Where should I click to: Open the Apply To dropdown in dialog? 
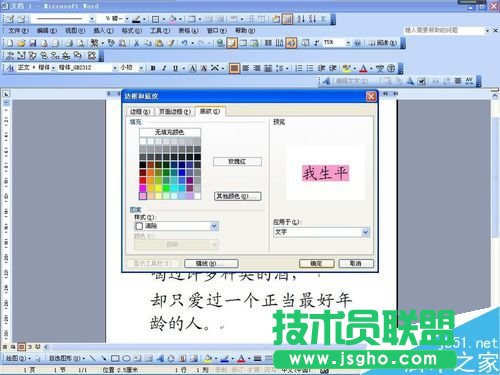[x=366, y=232]
